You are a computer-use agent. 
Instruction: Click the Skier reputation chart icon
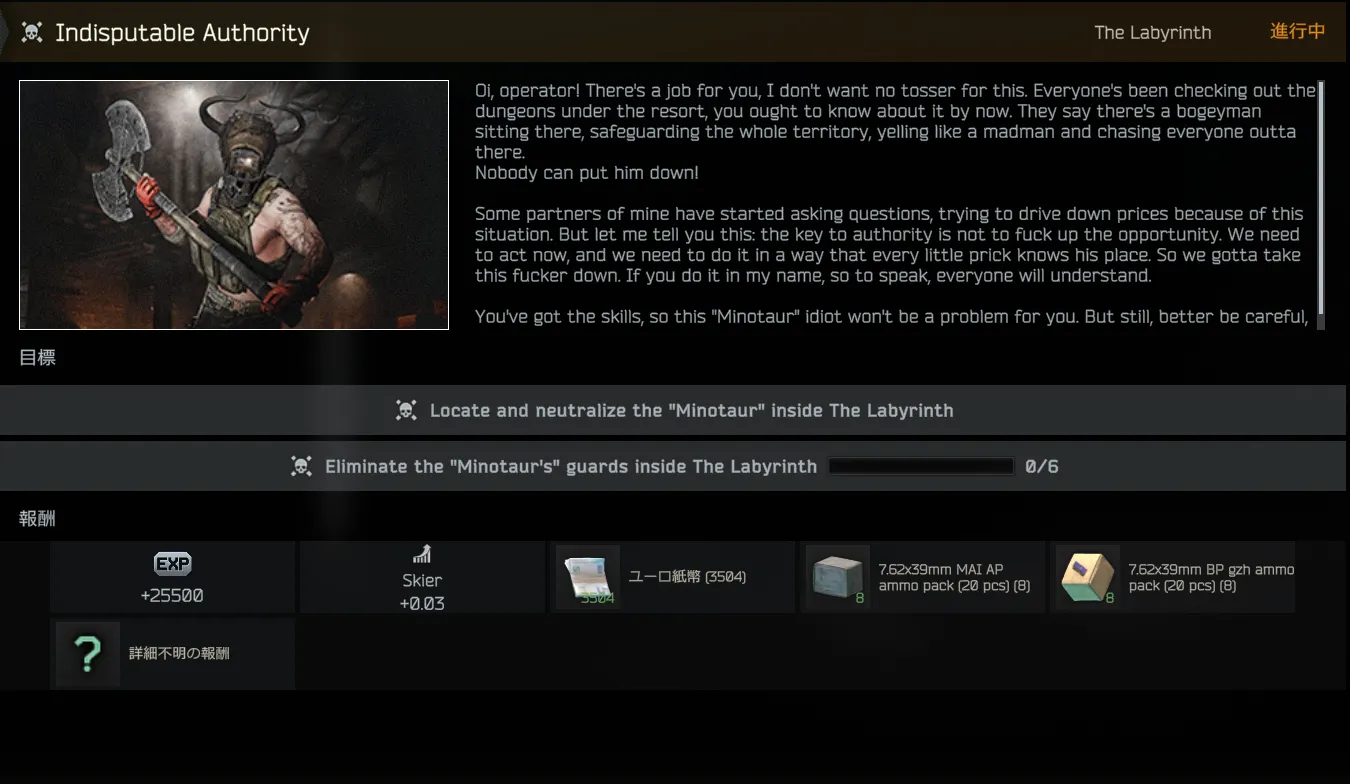point(422,555)
